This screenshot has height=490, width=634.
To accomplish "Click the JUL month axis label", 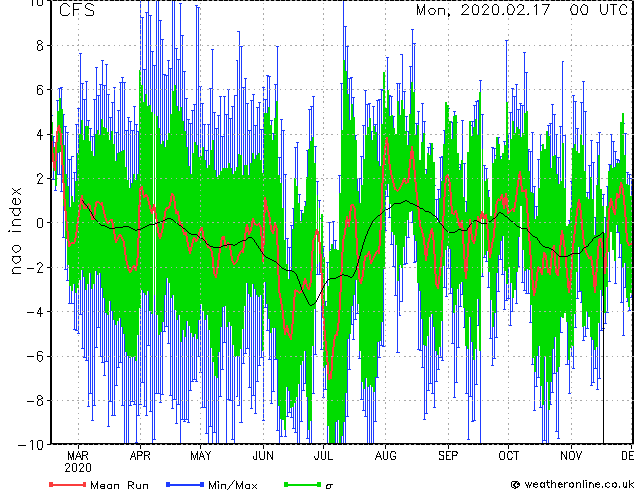I will pos(323,456).
